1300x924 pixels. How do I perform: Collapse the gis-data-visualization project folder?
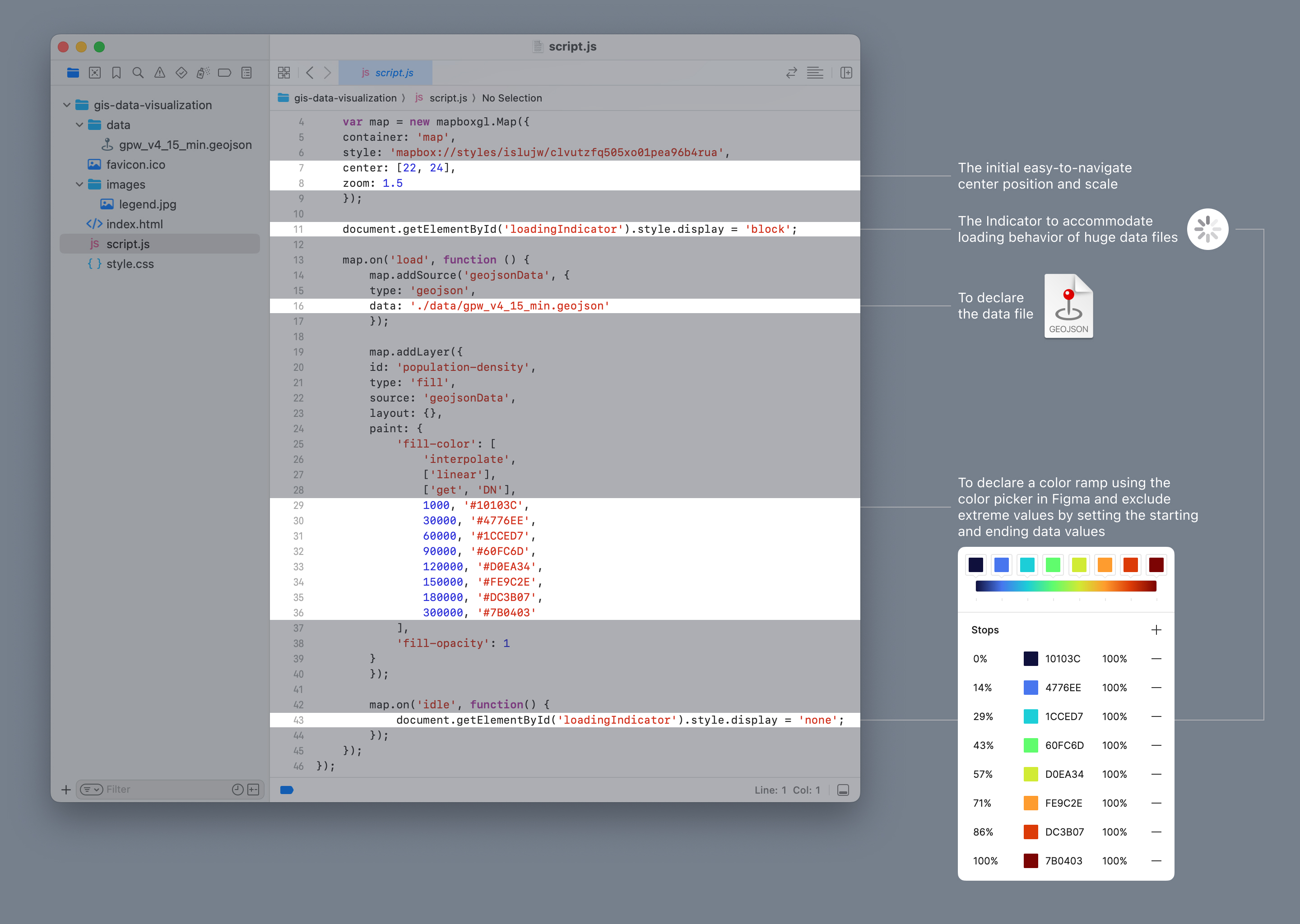tap(67, 105)
